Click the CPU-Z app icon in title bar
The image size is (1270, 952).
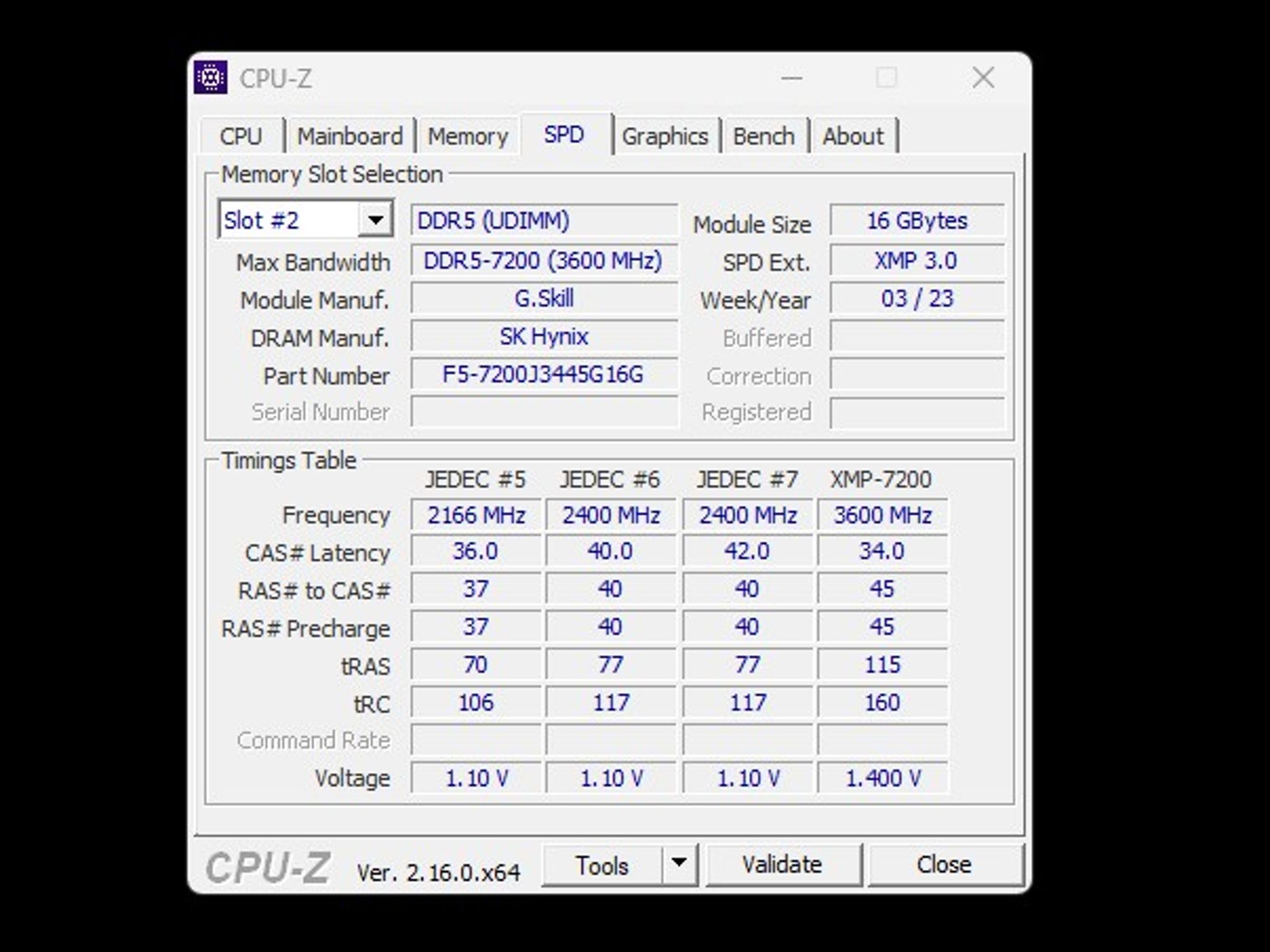[211, 77]
